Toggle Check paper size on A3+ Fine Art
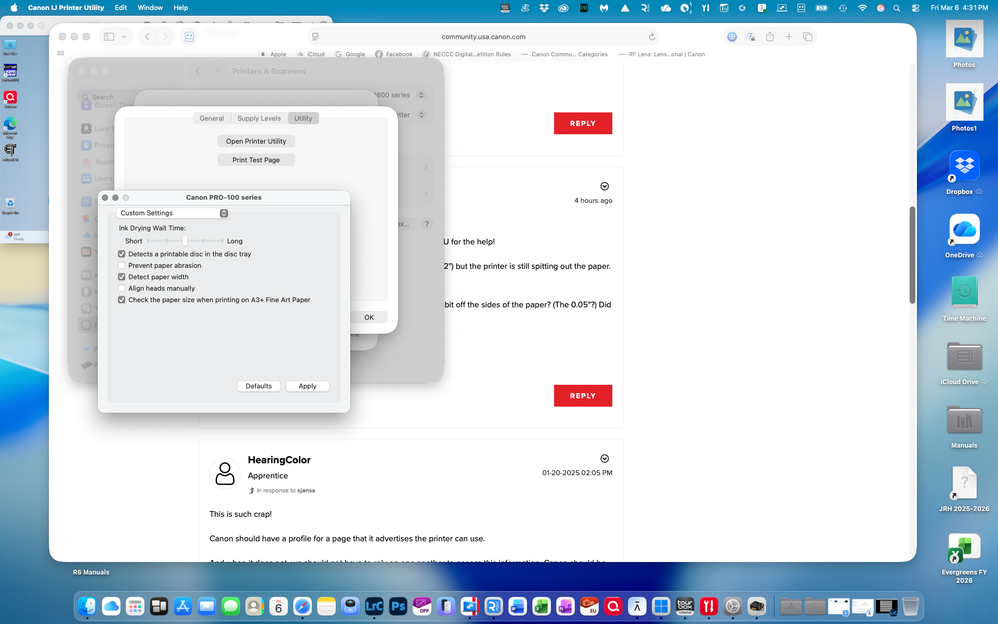998x624 pixels. click(x=122, y=300)
